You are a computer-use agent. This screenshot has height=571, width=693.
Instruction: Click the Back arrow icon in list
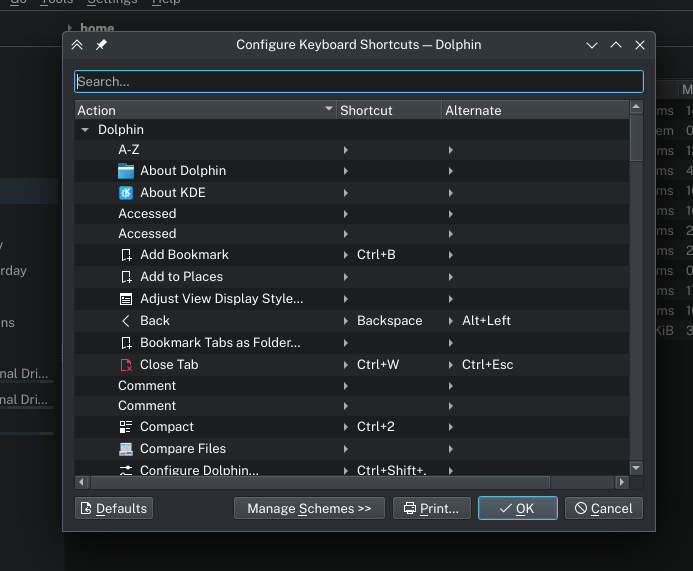[126, 321]
